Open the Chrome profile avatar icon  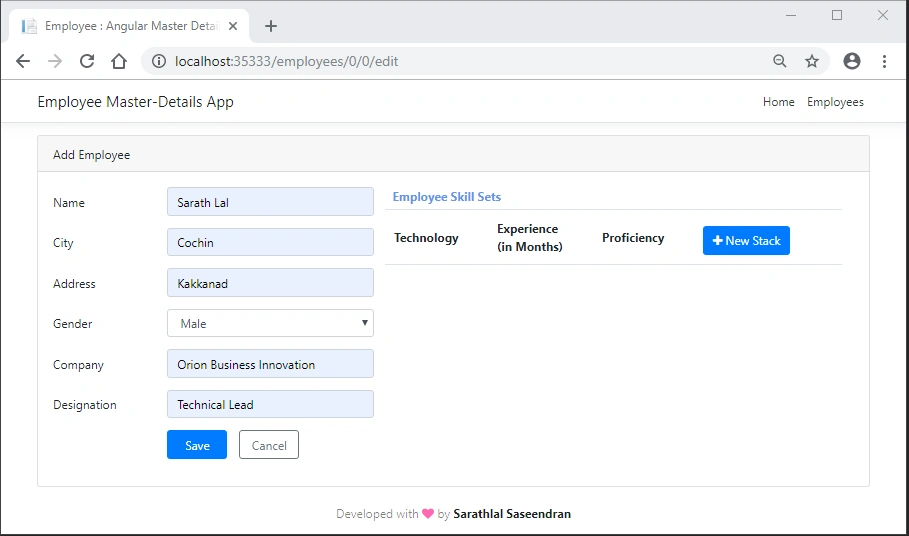[x=852, y=61]
